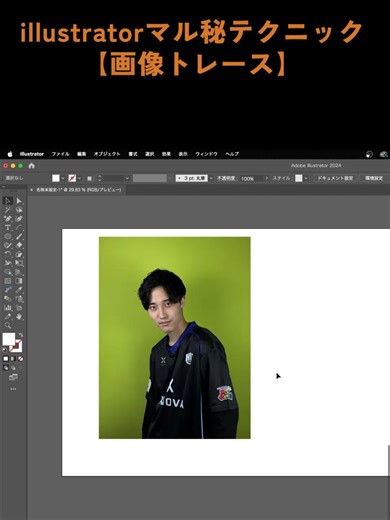Image resolution: width=390 pixels, height=520 pixels.
Task: Select the Direct Selection tool
Action: point(19,201)
